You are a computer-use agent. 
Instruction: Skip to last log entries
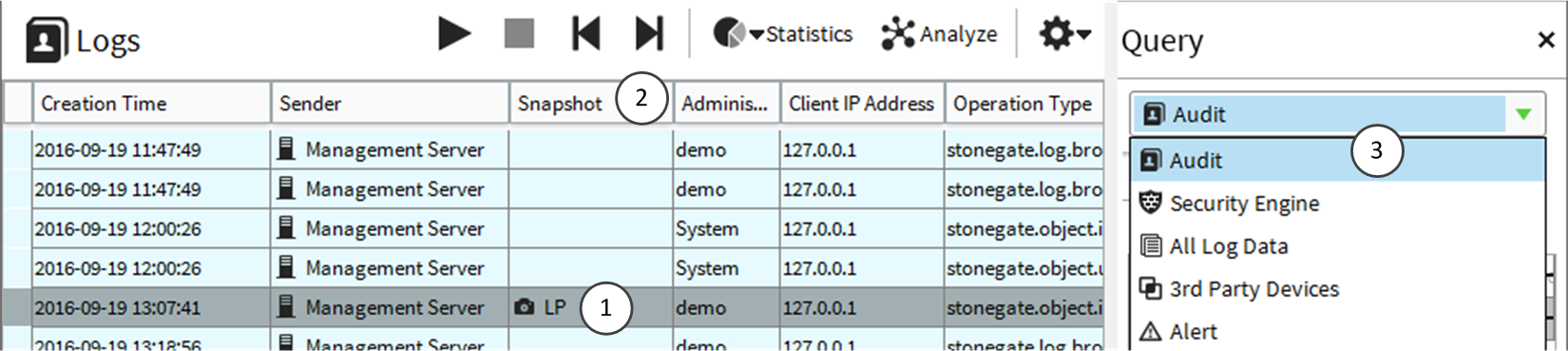point(649,34)
